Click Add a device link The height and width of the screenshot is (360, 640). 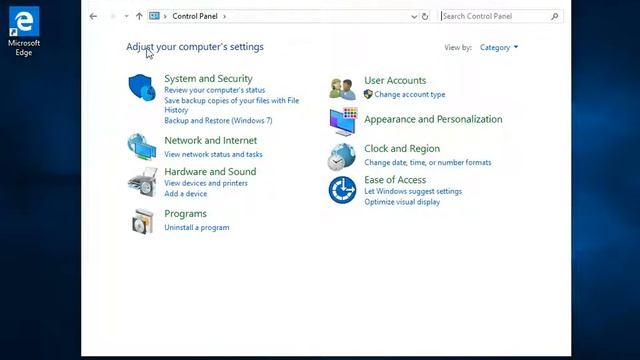click(186, 193)
